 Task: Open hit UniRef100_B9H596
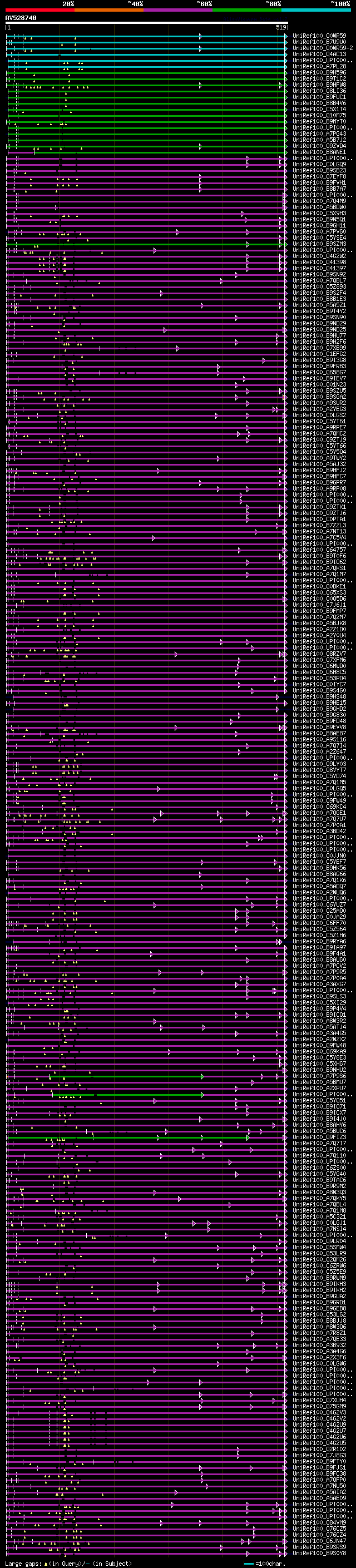pyautogui.click(x=319, y=72)
